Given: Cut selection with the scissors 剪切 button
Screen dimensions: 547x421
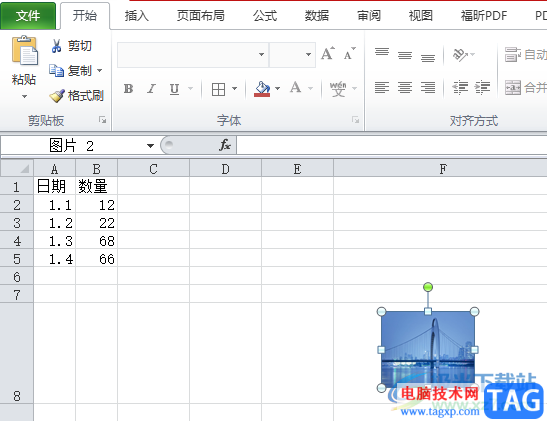Looking at the screenshot, I should click(x=71, y=46).
